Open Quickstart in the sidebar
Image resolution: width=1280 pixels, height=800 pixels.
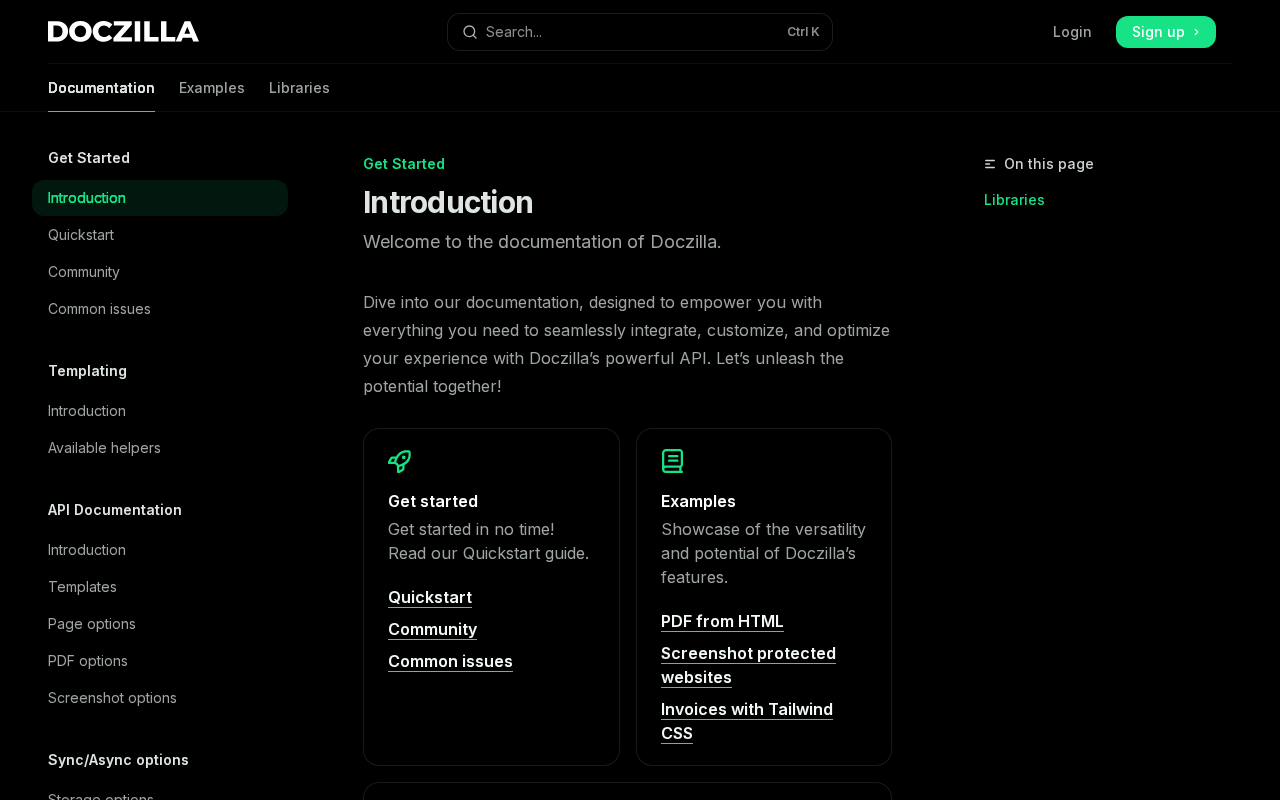[81, 235]
